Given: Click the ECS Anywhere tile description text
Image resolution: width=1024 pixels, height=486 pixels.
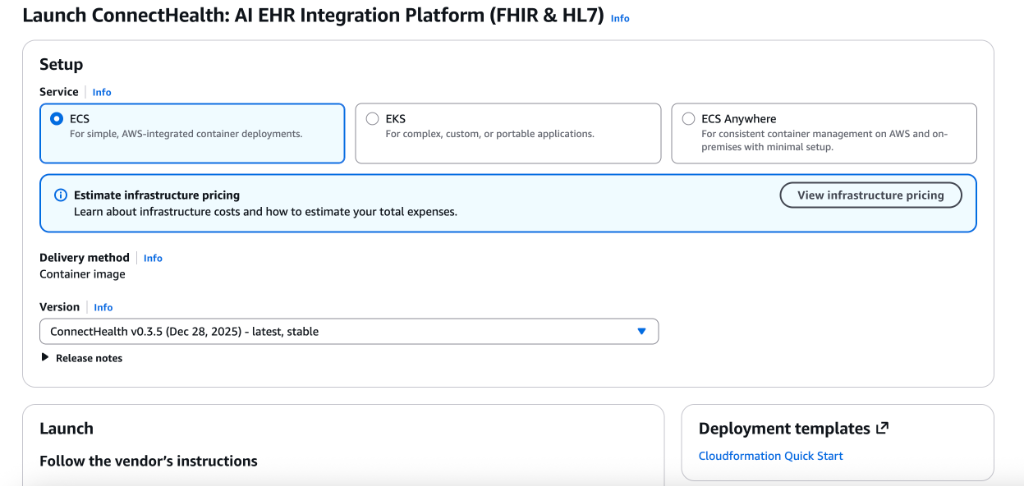Looking at the screenshot, I should pyautogui.click(x=824, y=139).
